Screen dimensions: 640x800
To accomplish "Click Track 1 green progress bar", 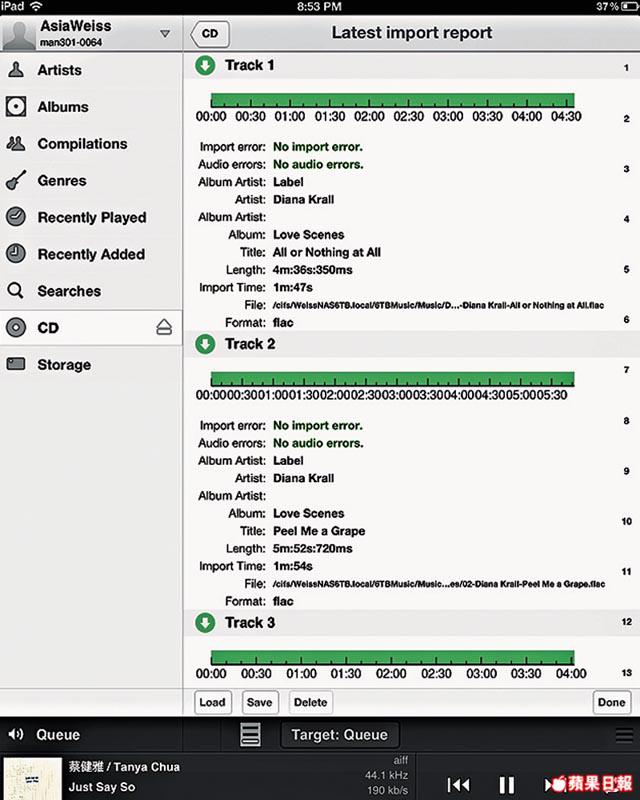I will (x=392, y=100).
